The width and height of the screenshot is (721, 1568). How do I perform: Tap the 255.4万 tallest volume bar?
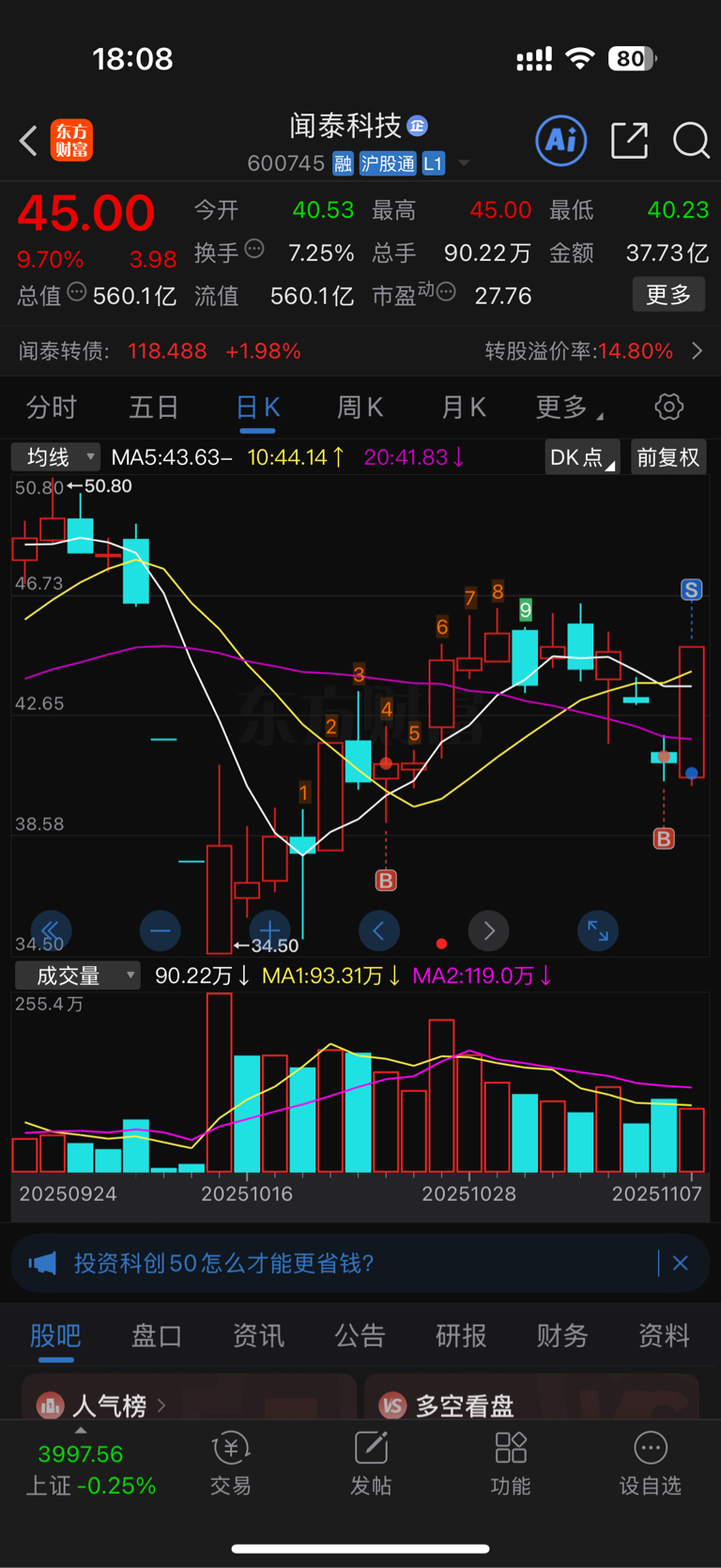coord(220,1083)
